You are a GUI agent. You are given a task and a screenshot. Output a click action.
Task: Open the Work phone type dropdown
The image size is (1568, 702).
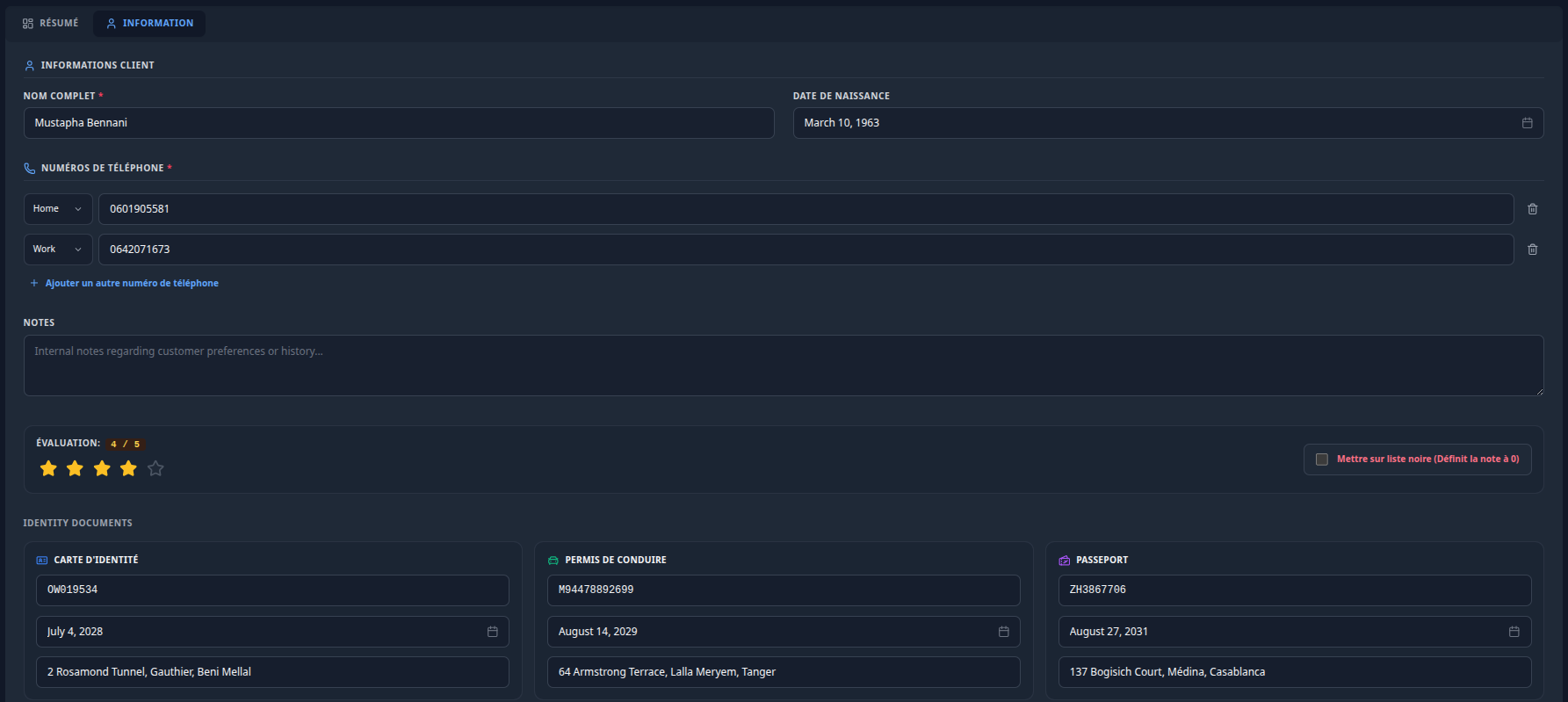point(58,250)
